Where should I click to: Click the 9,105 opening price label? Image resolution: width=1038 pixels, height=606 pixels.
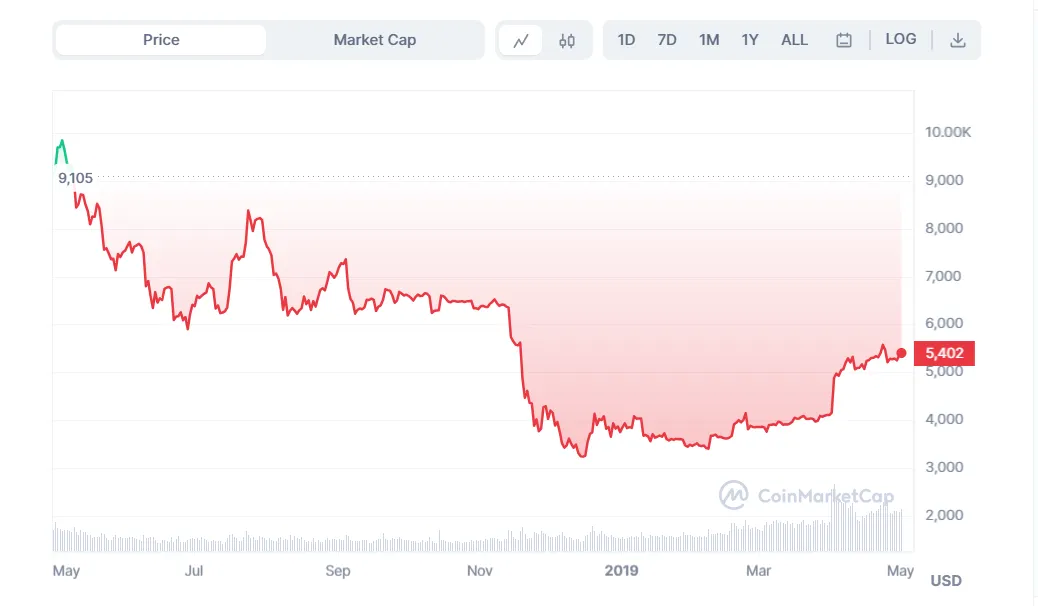(x=75, y=178)
